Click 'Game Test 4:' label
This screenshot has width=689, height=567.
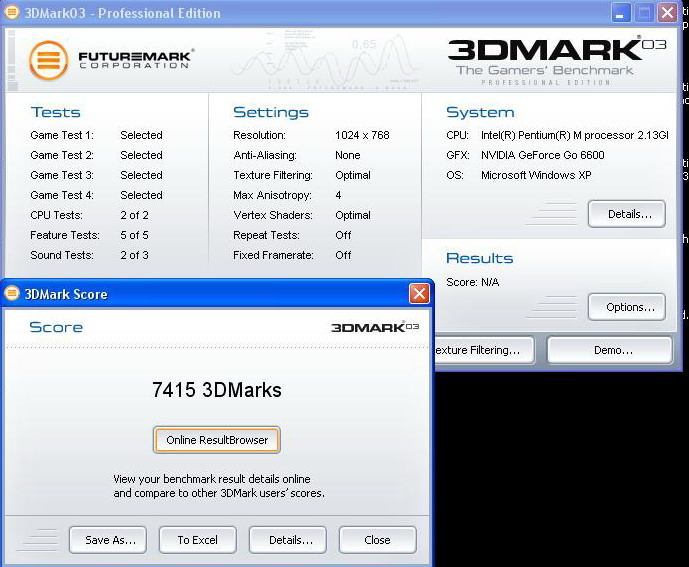(62, 195)
